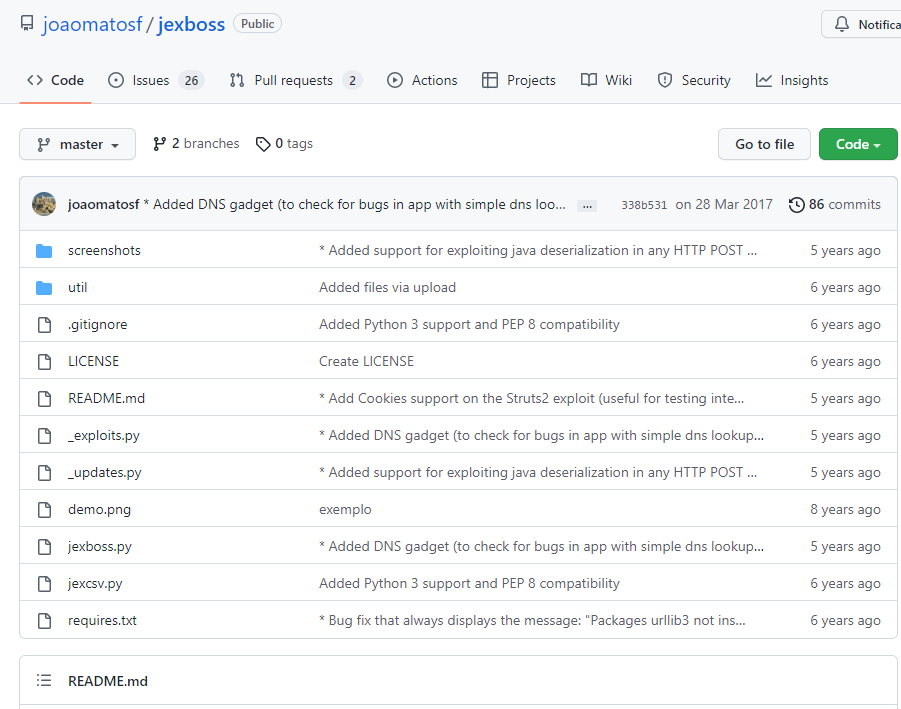901x709 pixels.
Task: Open the 'exemplo' commit message
Action: 345,510
